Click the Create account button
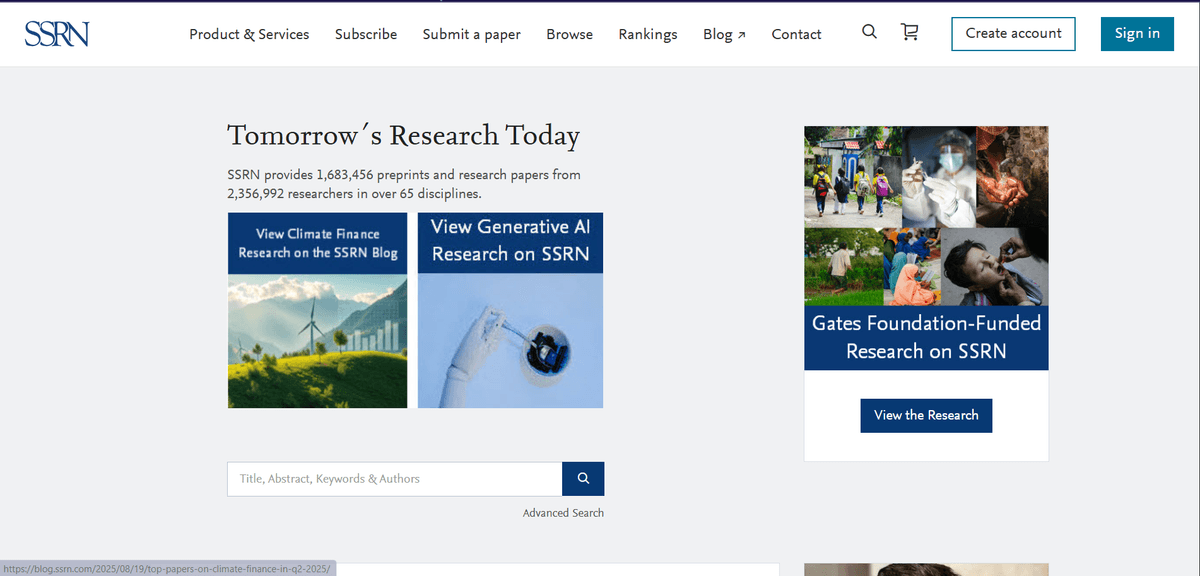 point(1013,33)
